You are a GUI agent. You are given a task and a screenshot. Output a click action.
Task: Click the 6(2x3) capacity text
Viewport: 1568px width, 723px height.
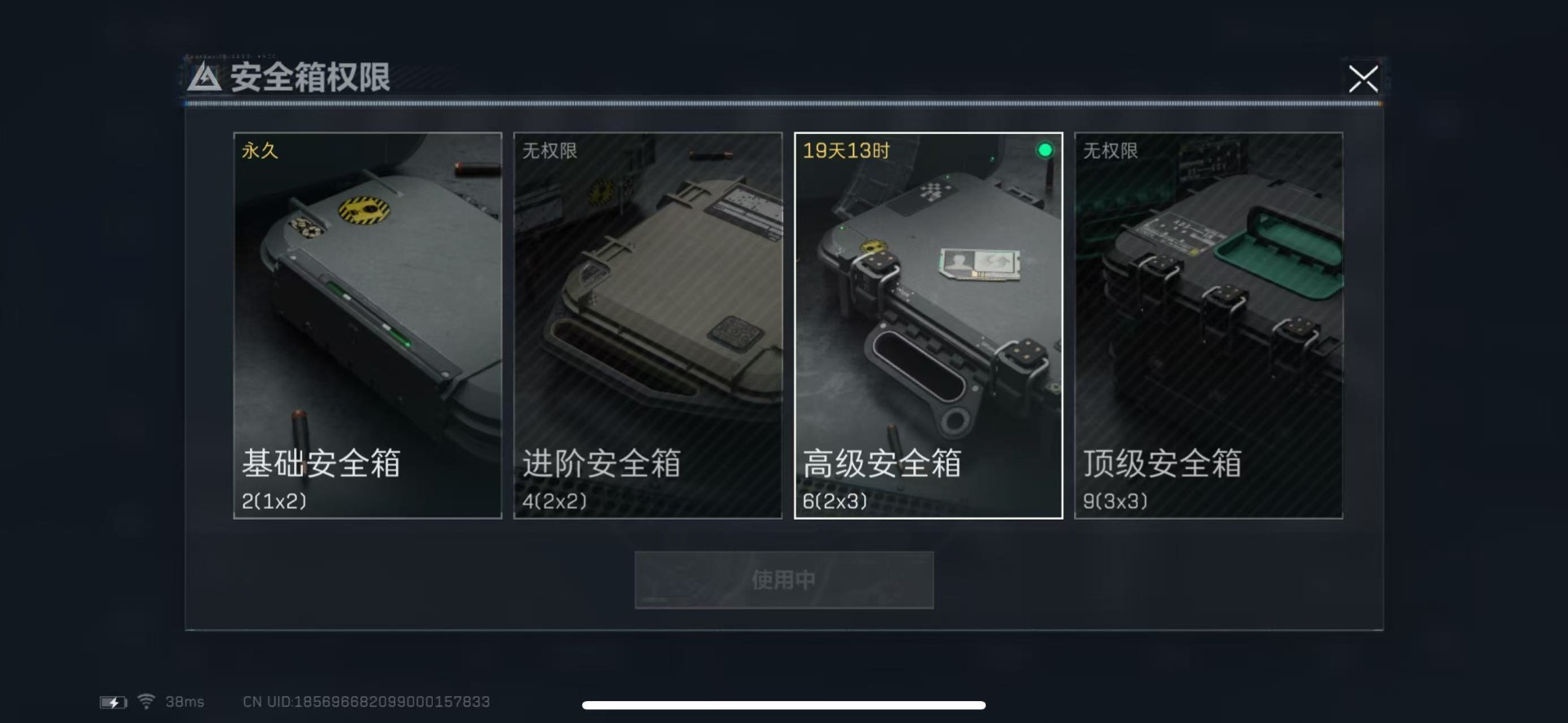(x=835, y=501)
